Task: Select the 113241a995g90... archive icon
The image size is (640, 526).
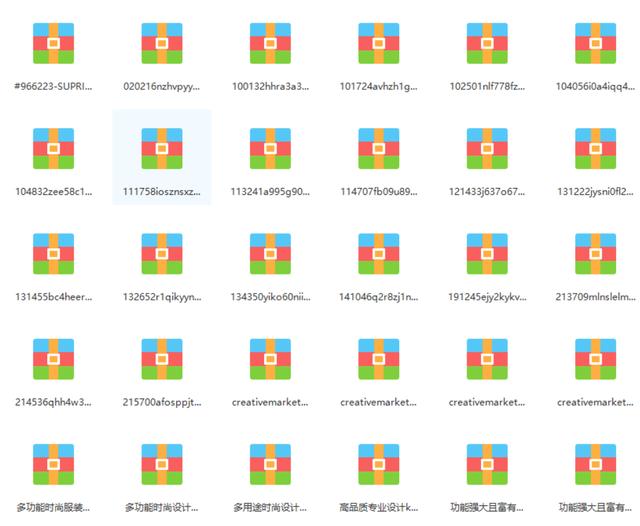Action: tap(270, 149)
